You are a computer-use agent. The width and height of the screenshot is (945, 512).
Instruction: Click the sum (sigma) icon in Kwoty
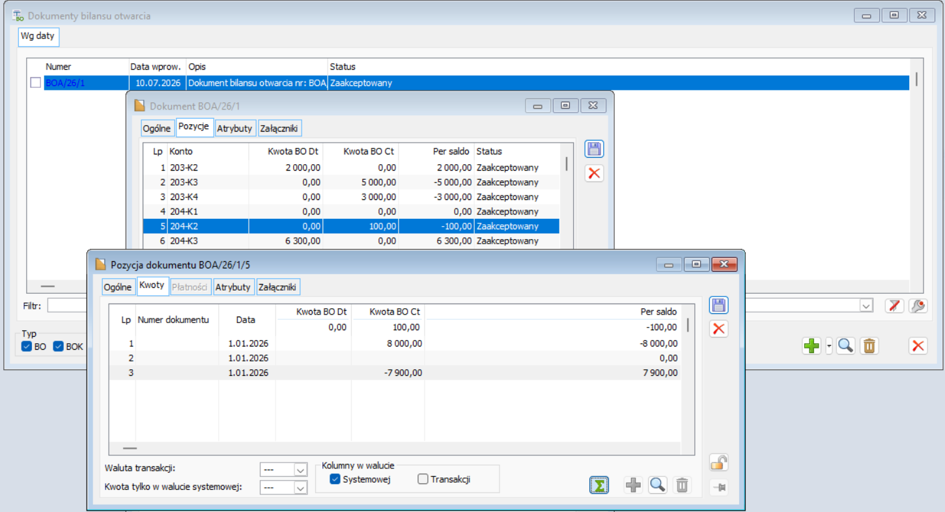(599, 485)
